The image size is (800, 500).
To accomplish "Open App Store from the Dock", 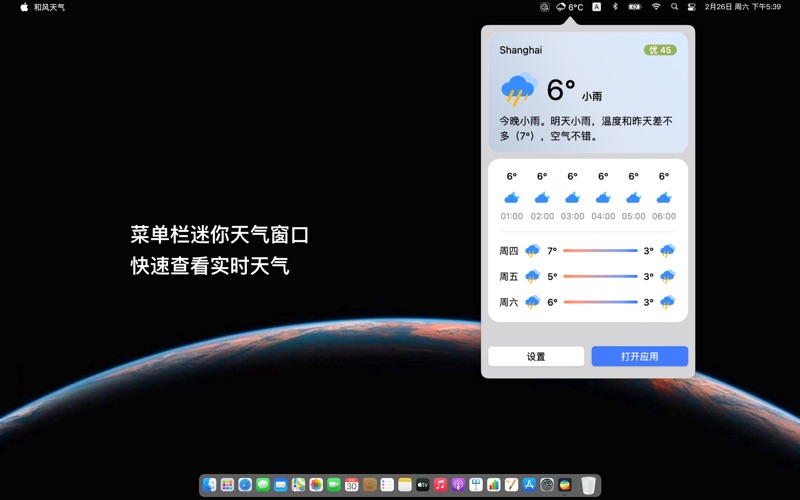I will tap(529, 485).
